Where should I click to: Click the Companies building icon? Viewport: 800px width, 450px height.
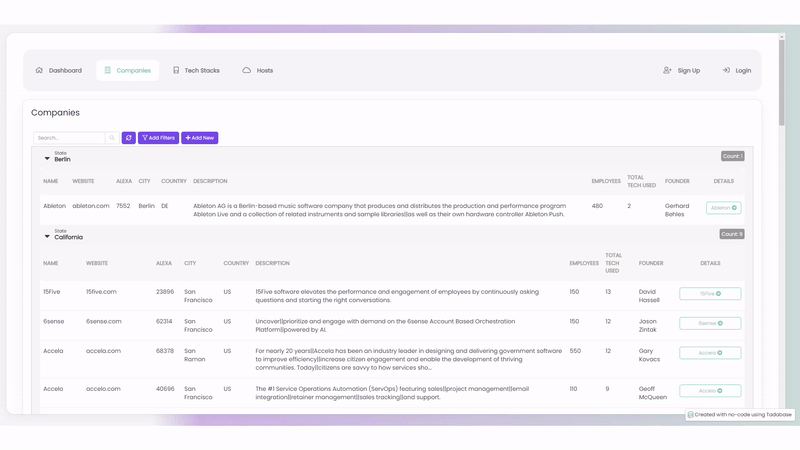point(108,70)
